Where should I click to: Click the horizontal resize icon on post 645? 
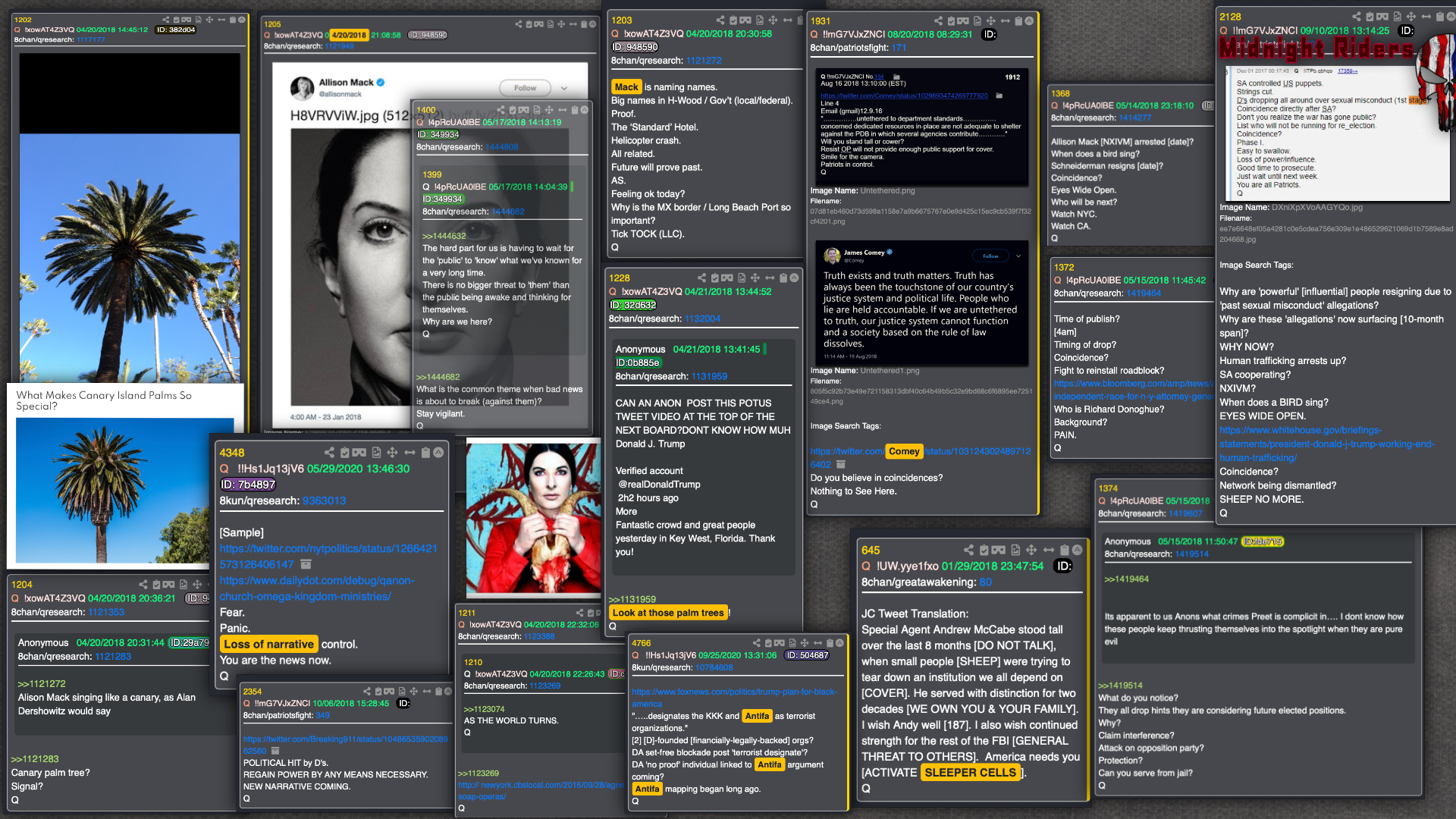pyautogui.click(x=1049, y=550)
